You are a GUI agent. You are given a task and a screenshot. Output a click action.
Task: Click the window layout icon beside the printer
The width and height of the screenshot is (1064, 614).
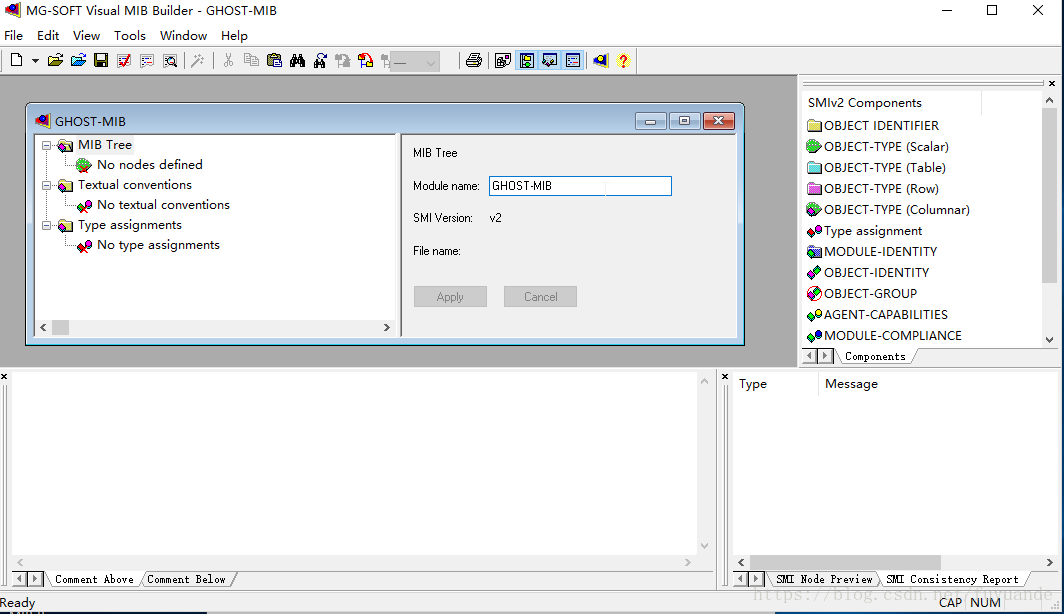(503, 60)
